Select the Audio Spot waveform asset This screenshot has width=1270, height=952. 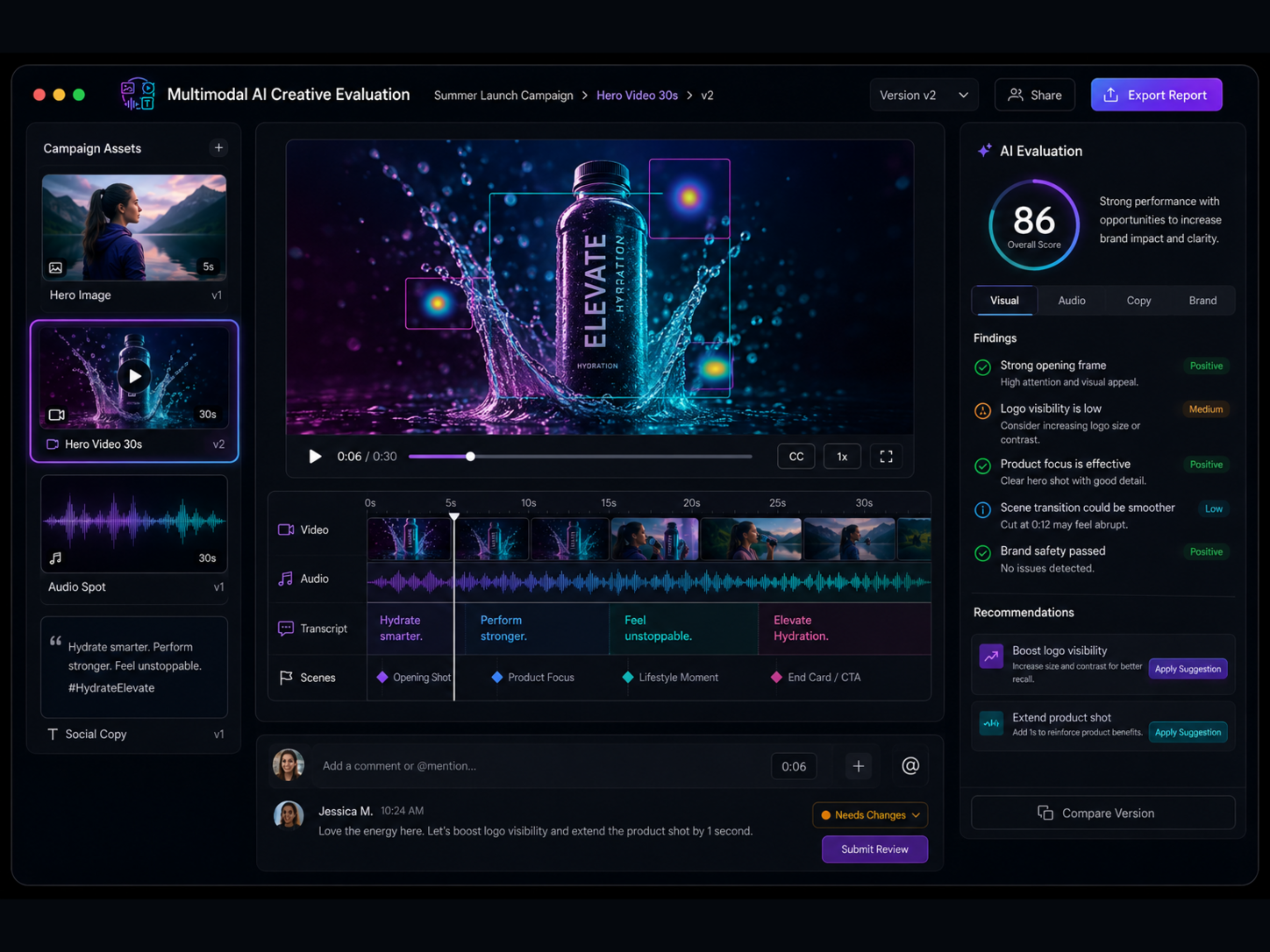pyautogui.click(x=134, y=523)
